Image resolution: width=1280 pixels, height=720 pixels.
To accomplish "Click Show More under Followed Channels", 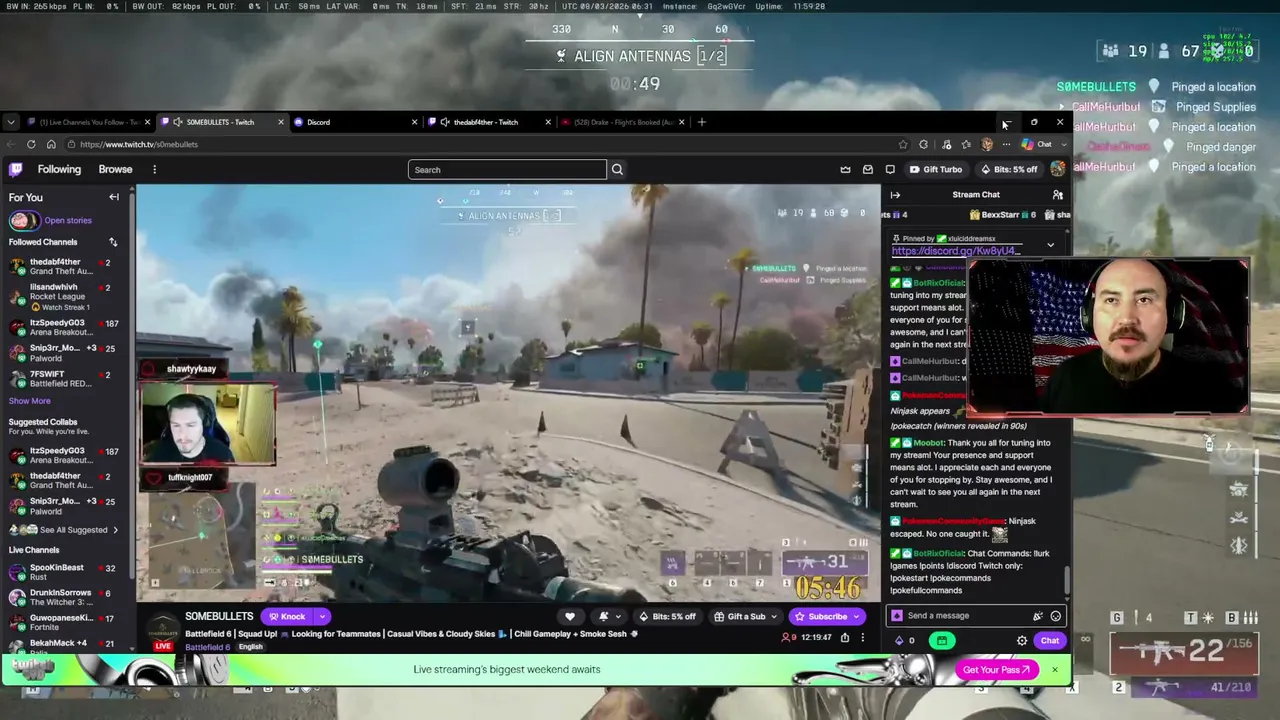I will pyautogui.click(x=29, y=401).
